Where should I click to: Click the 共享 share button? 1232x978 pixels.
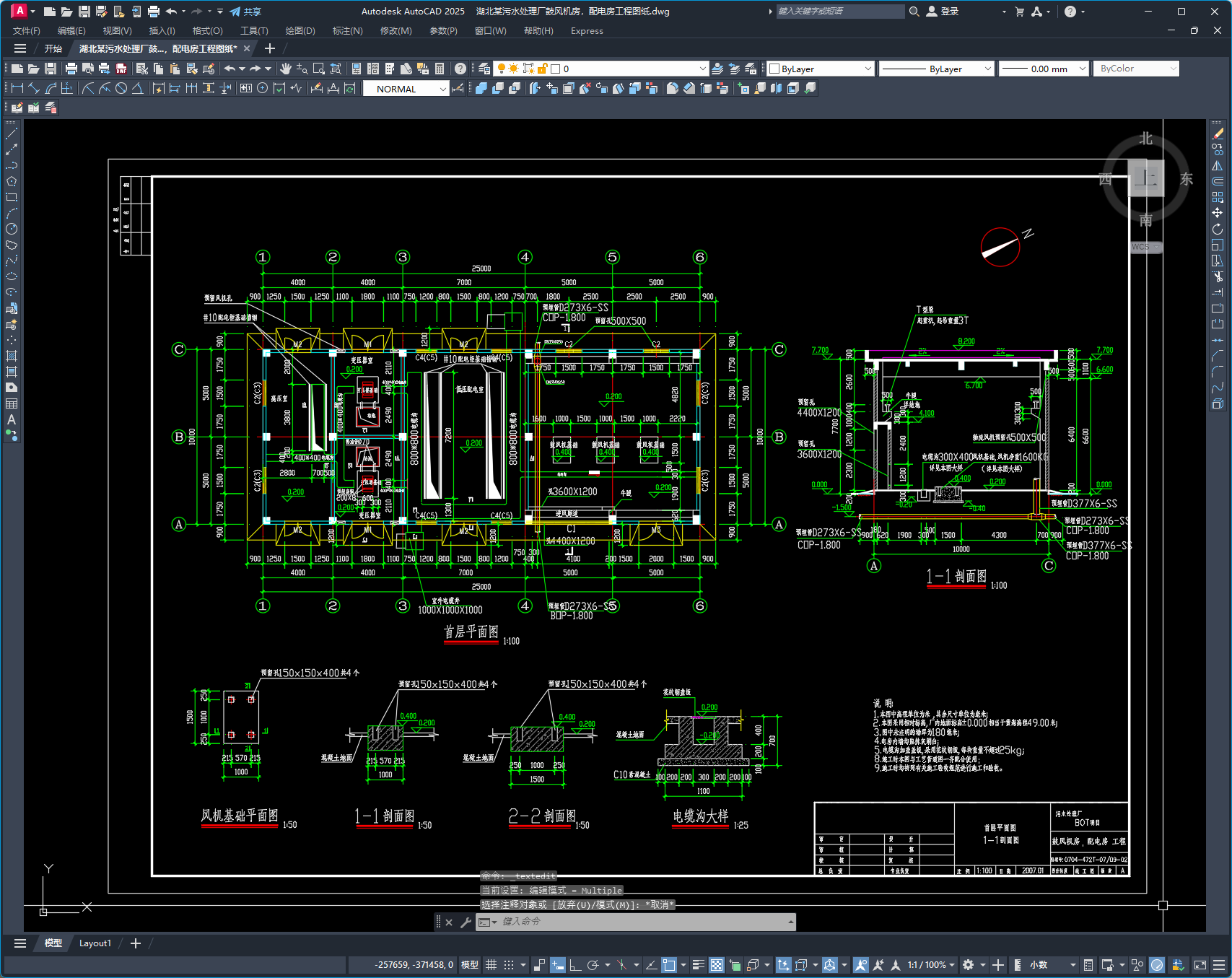coord(245,12)
